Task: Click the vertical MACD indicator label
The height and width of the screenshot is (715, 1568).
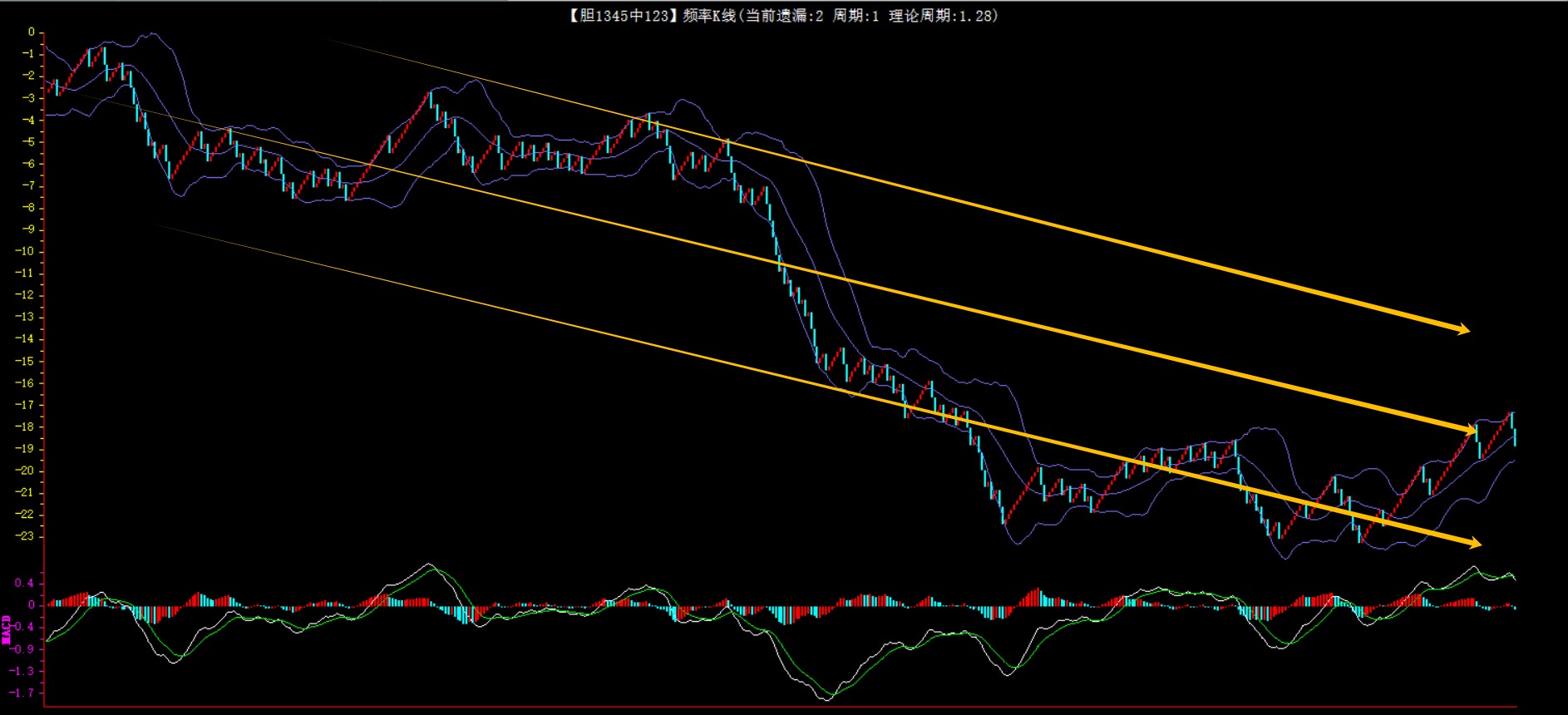Action: pos(7,629)
